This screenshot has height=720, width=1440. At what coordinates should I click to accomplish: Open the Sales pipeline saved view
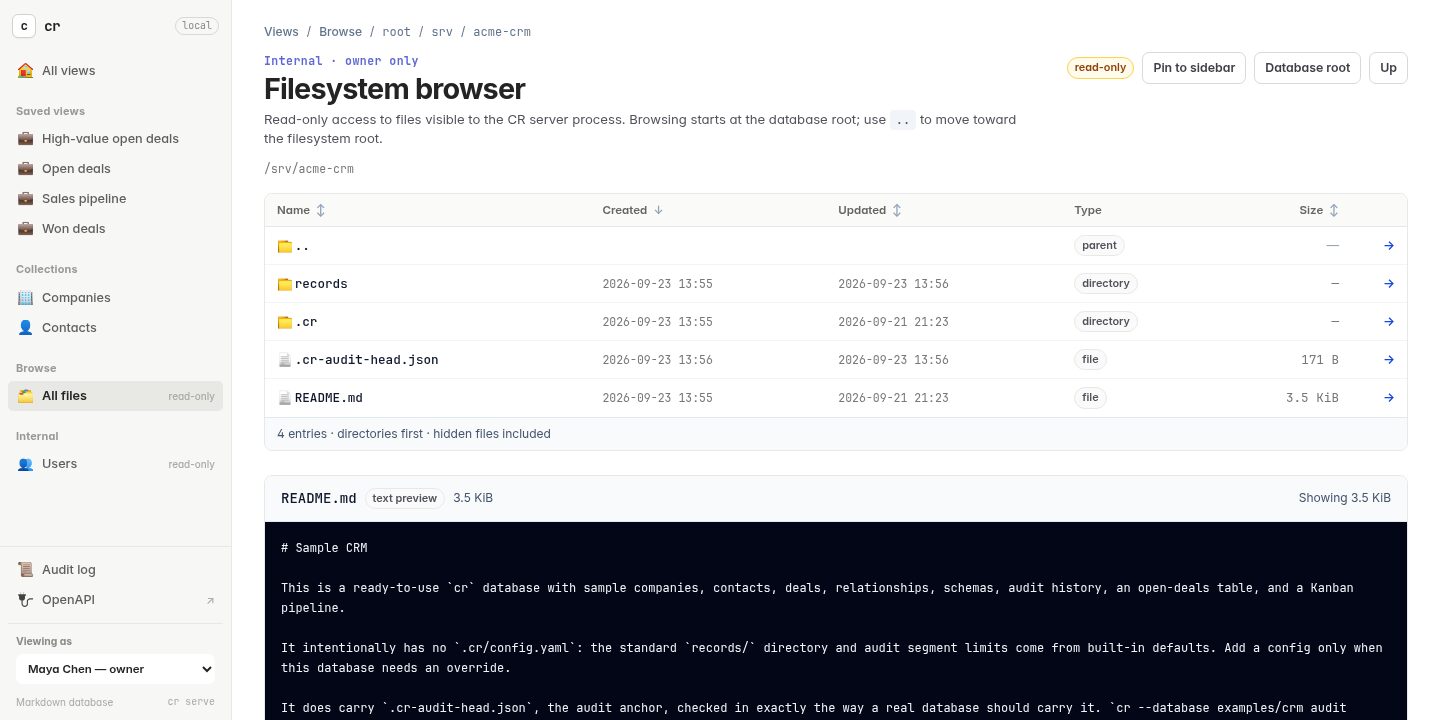(116, 199)
